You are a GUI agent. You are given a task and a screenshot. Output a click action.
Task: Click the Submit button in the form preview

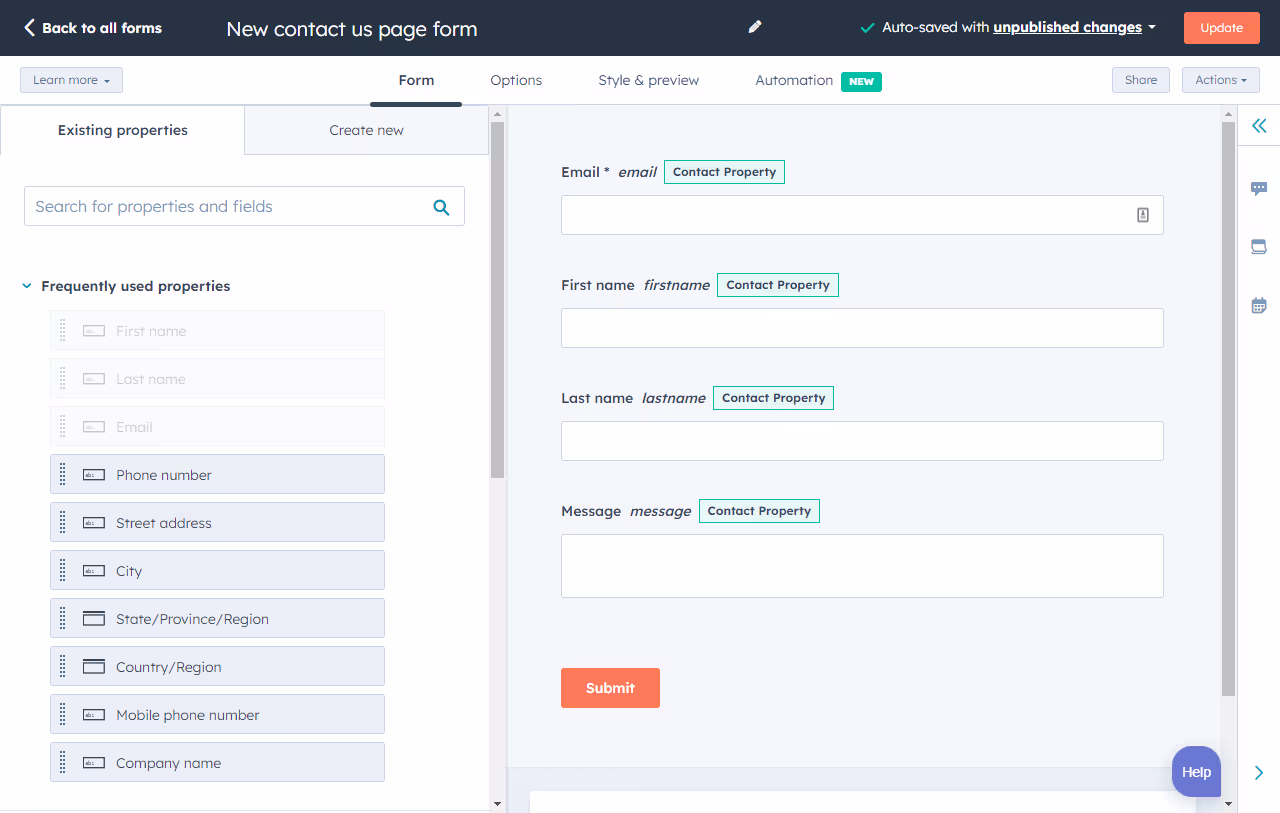(610, 688)
